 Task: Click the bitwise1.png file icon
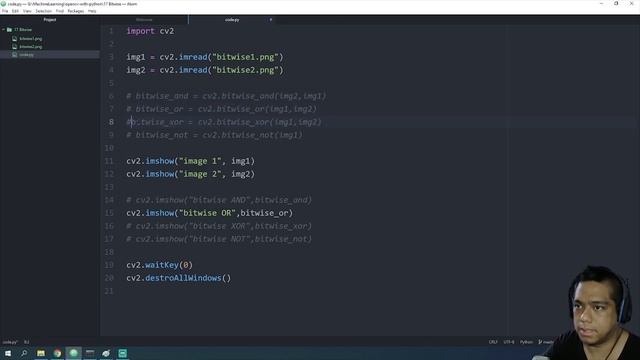point(15,38)
